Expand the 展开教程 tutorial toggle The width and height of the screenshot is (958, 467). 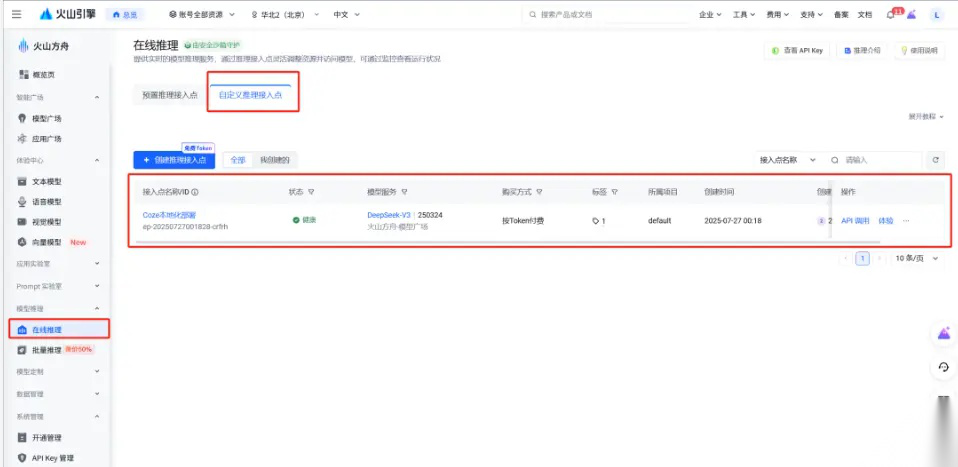point(926,117)
